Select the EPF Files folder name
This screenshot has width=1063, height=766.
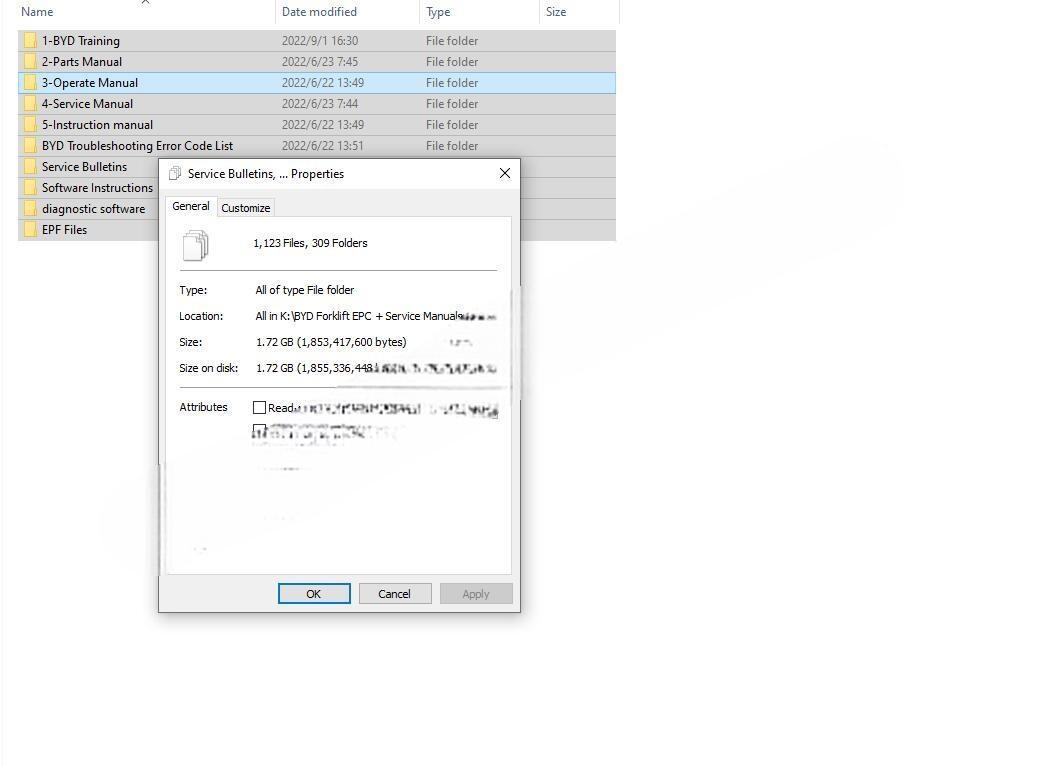64,230
